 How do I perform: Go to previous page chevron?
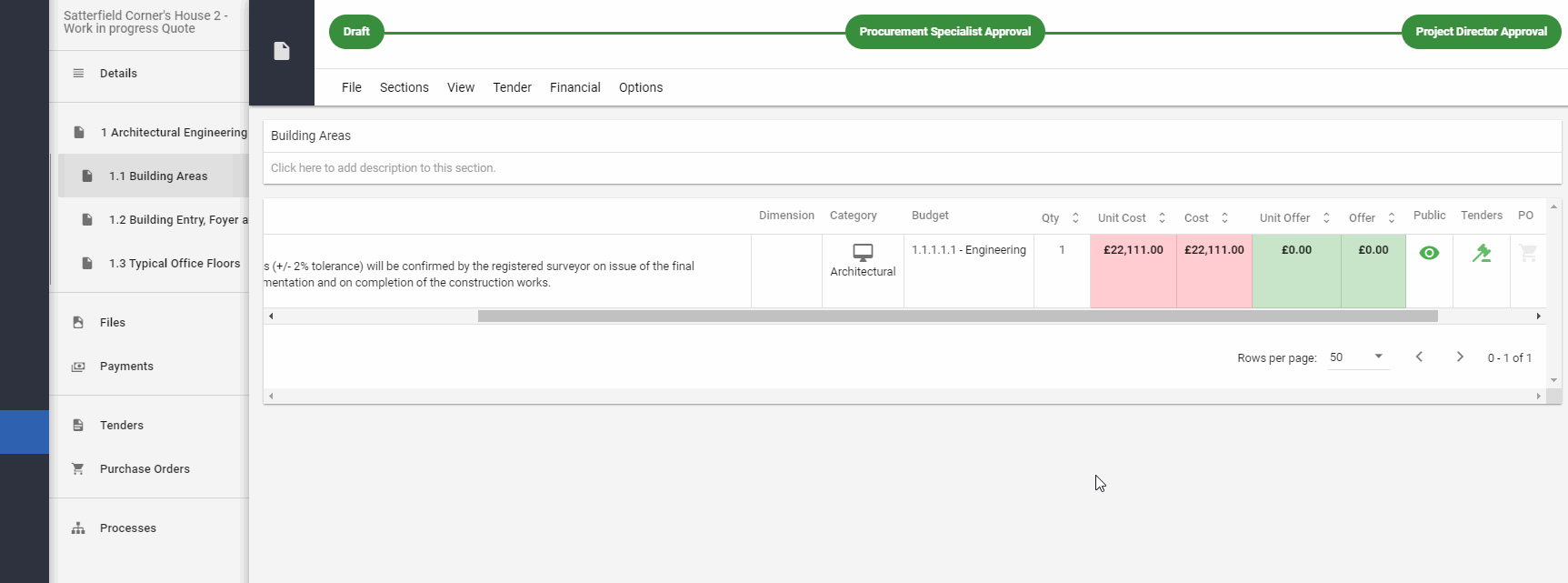point(1419,357)
